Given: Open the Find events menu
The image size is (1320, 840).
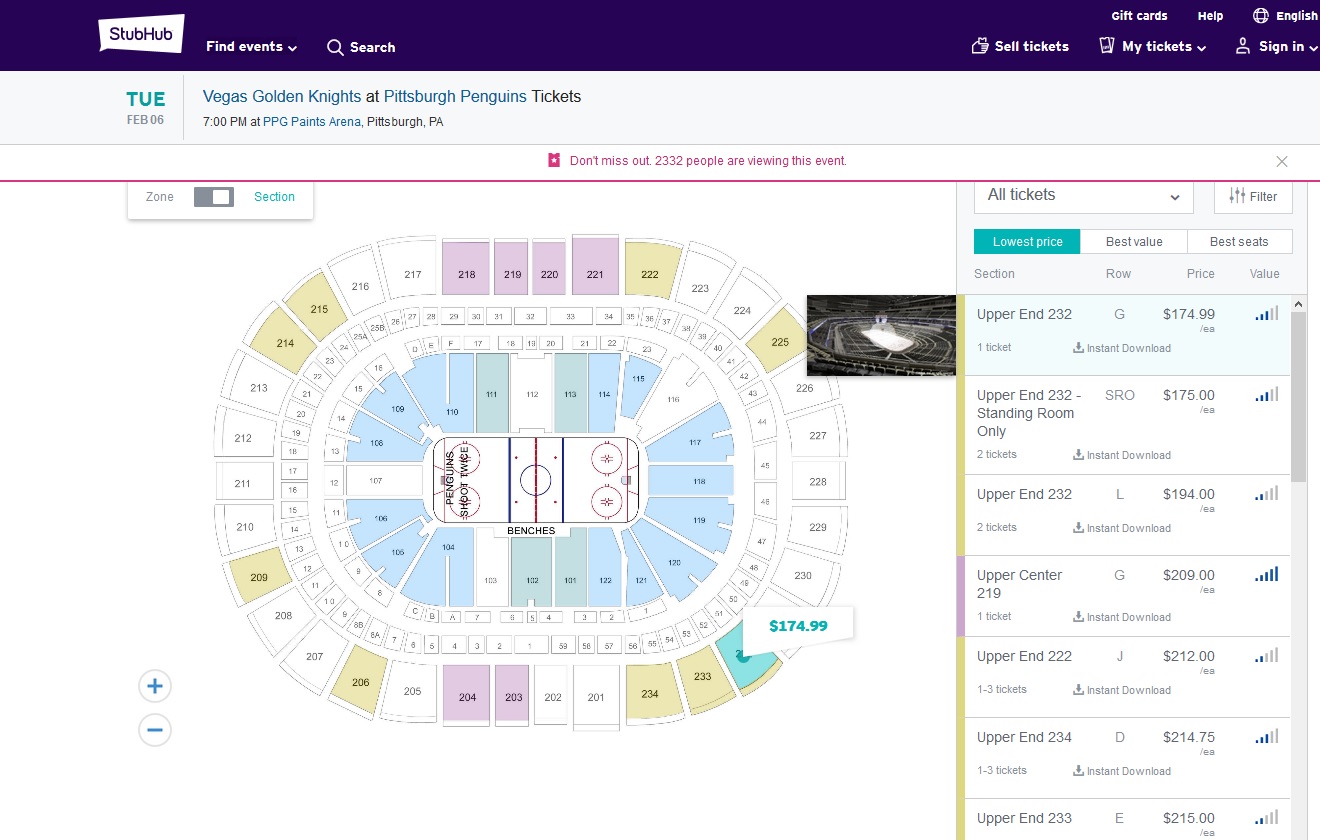Looking at the screenshot, I should pyautogui.click(x=251, y=47).
